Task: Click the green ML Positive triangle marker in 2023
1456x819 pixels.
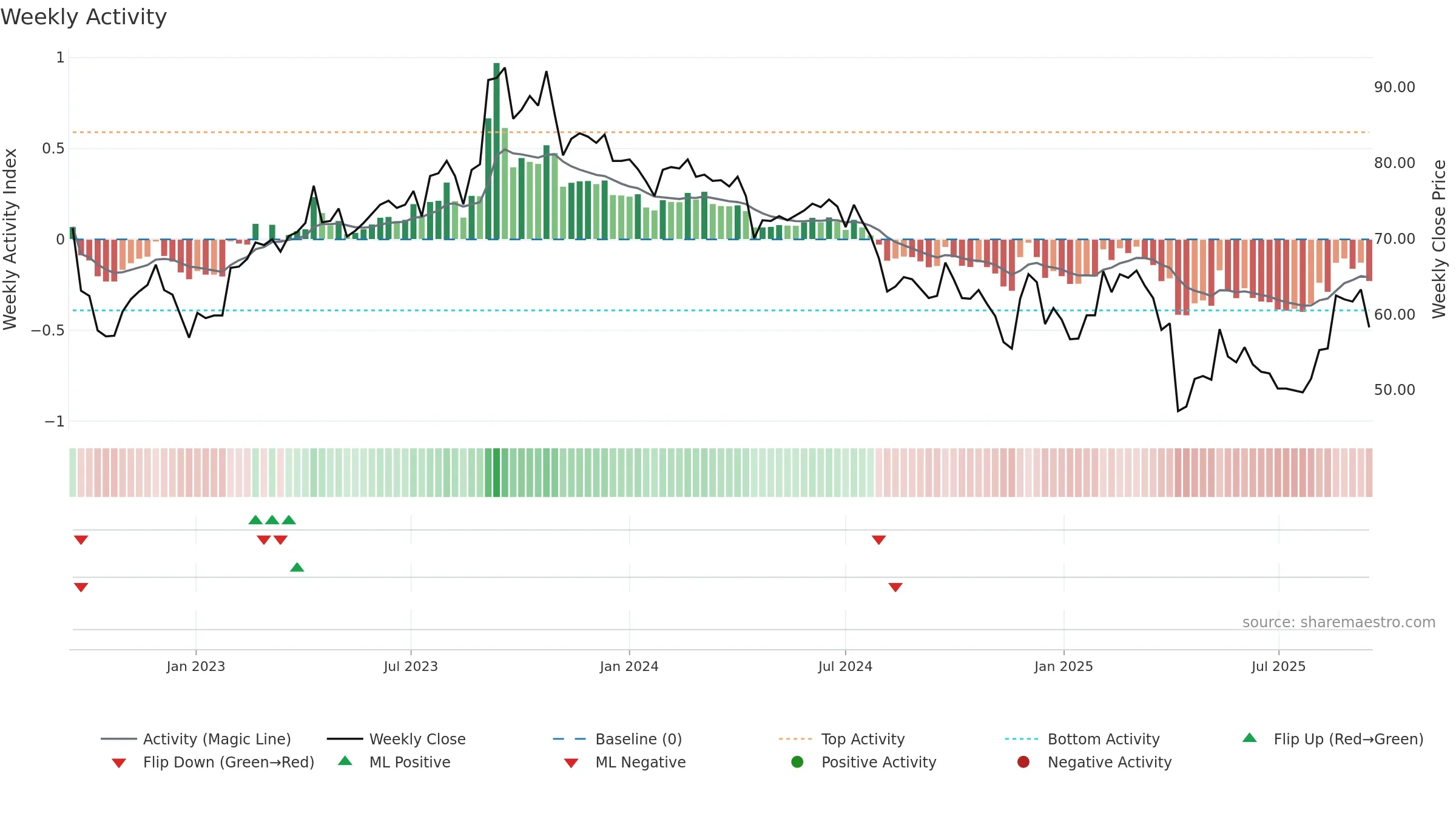Action: pyautogui.click(x=297, y=567)
